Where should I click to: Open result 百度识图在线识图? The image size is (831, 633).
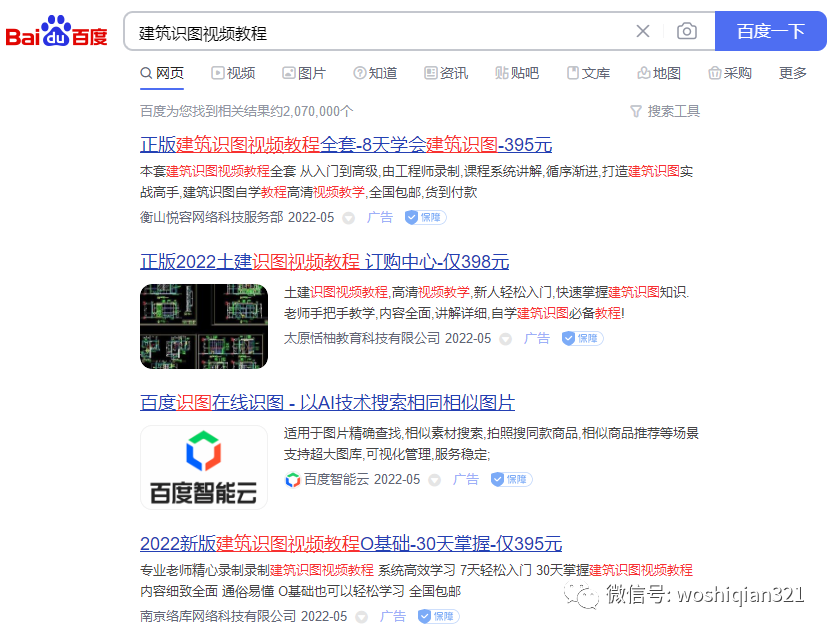coord(328,402)
